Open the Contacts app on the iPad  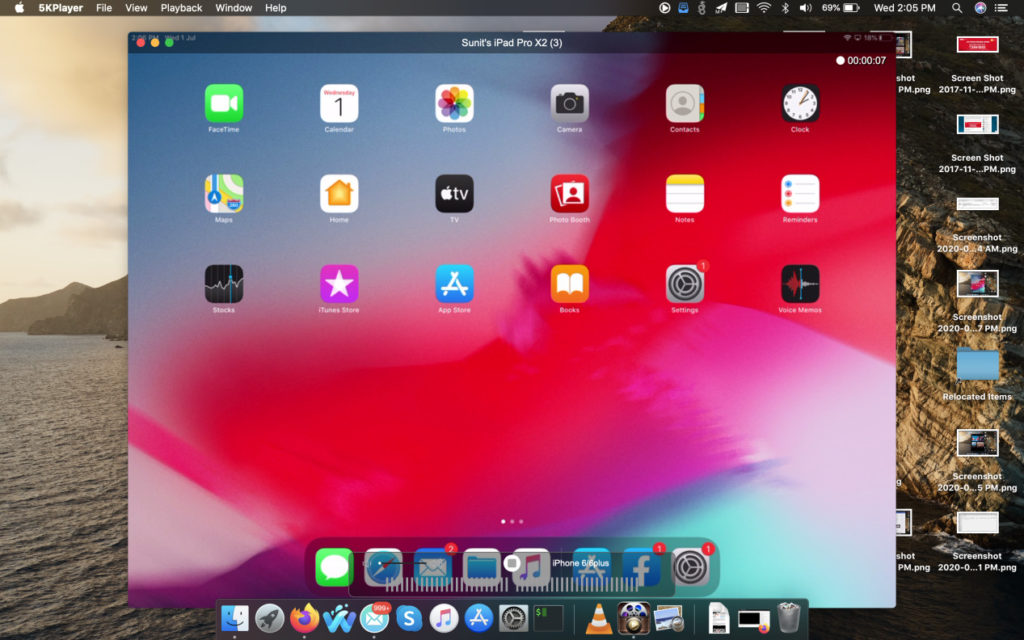pyautogui.click(x=684, y=103)
